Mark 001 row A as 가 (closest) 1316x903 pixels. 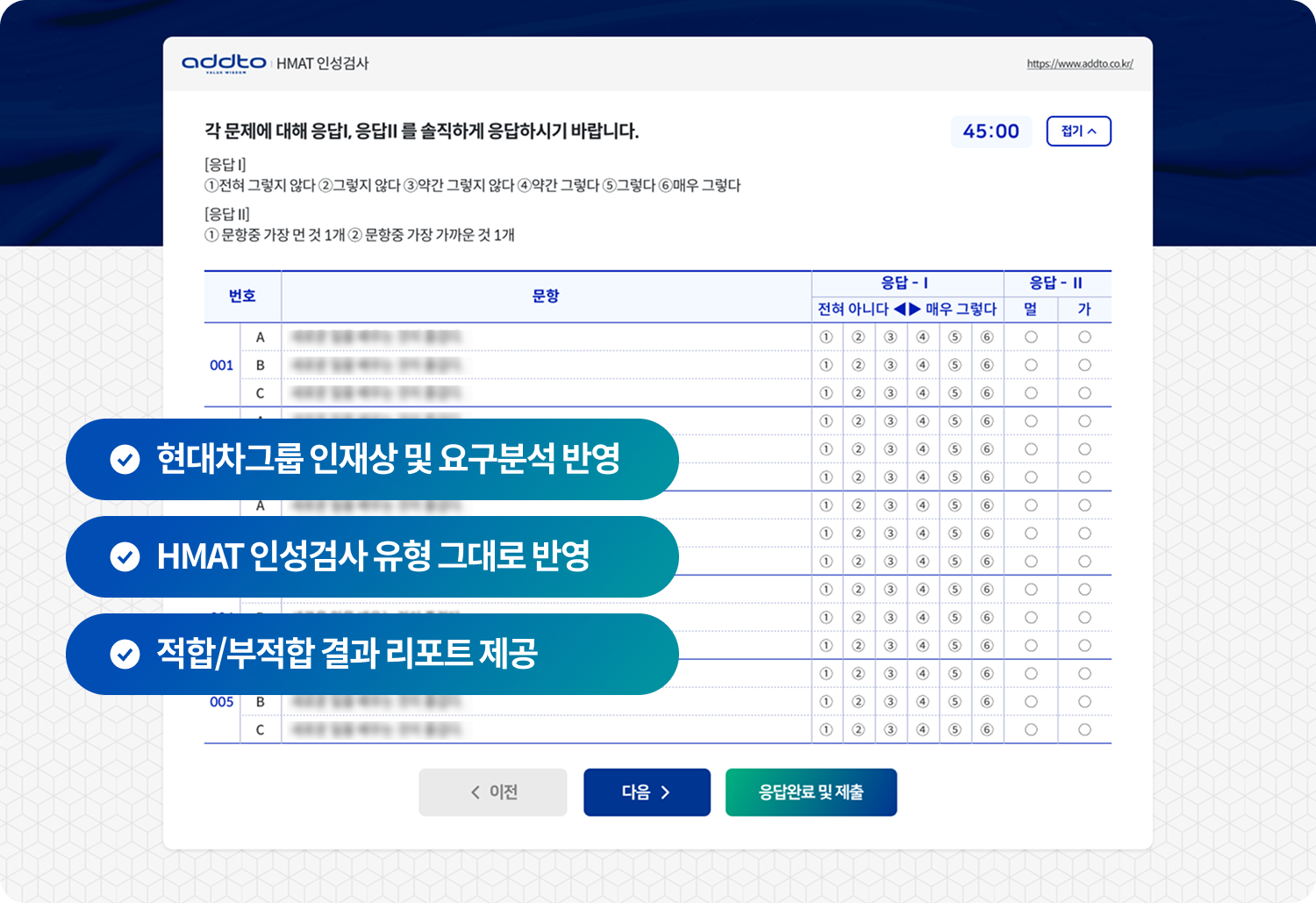1084,337
